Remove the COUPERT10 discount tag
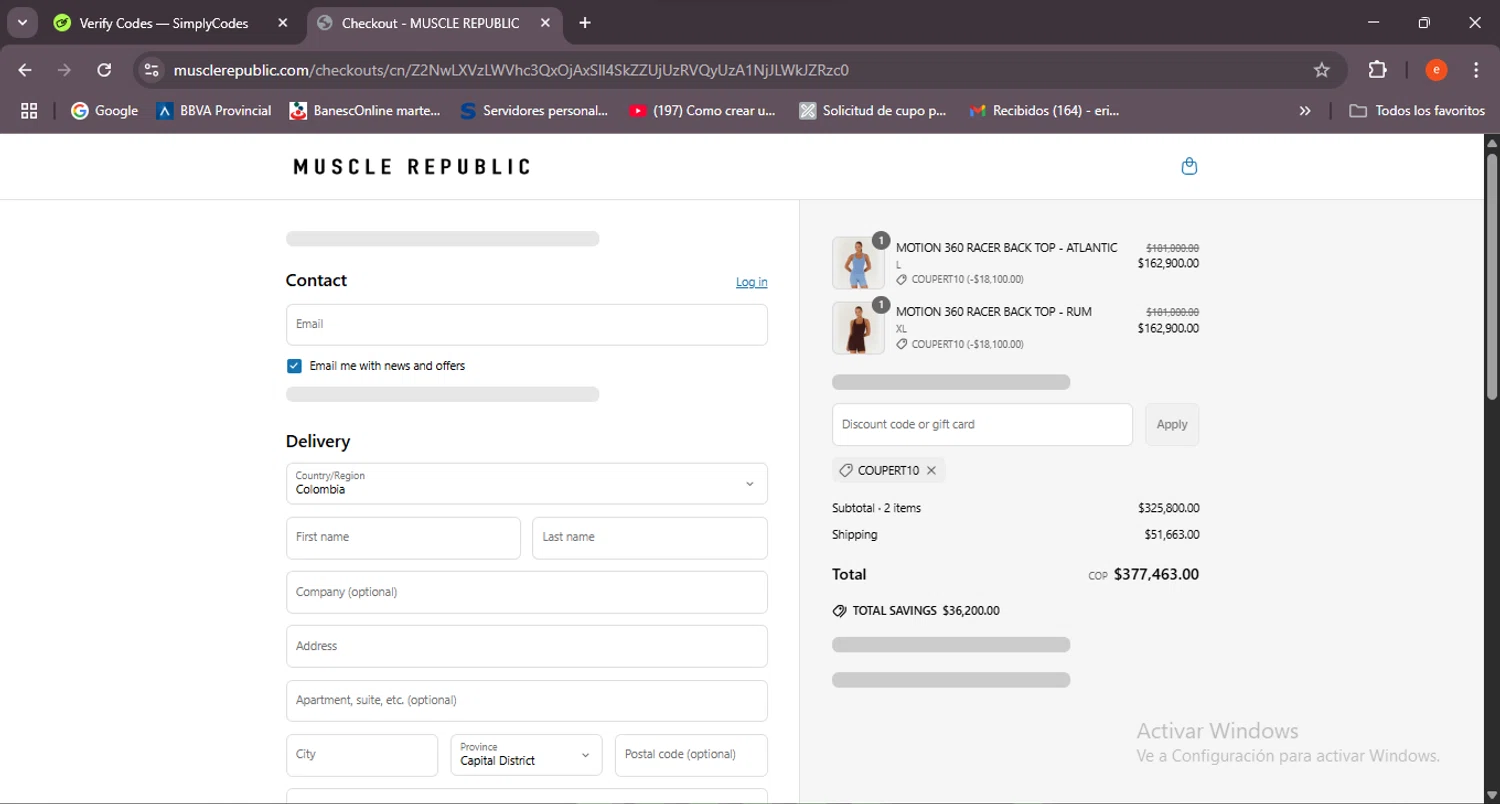 [931, 470]
